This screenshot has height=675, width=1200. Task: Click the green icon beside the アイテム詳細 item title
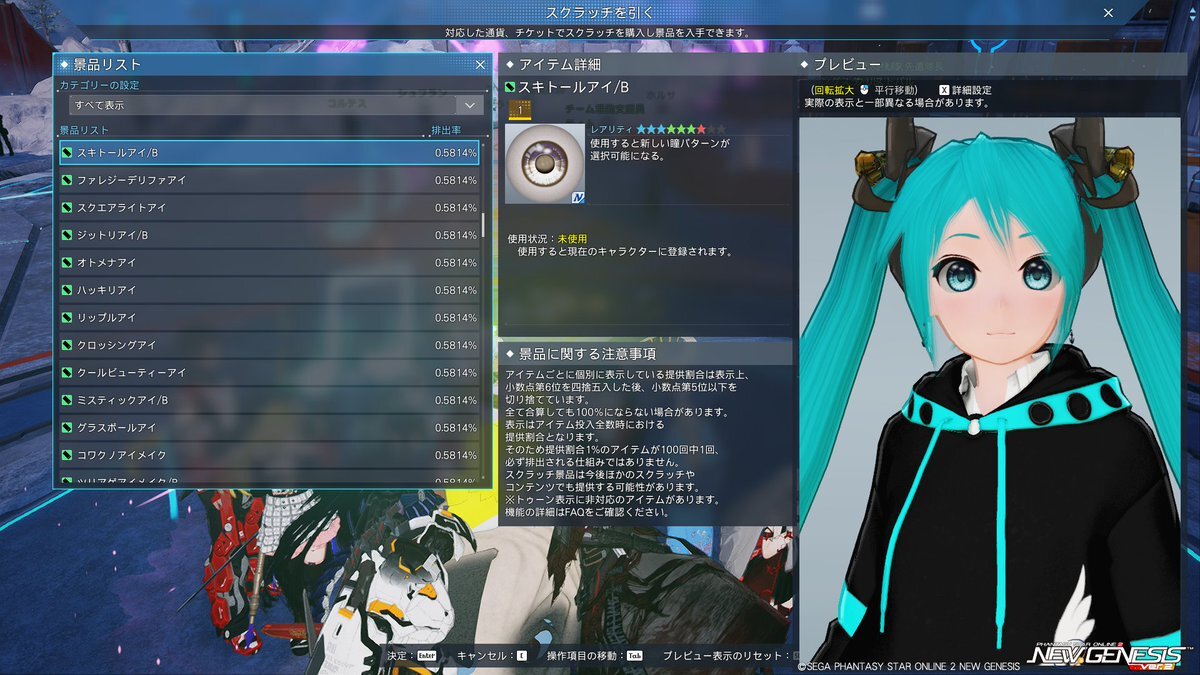click(x=510, y=88)
